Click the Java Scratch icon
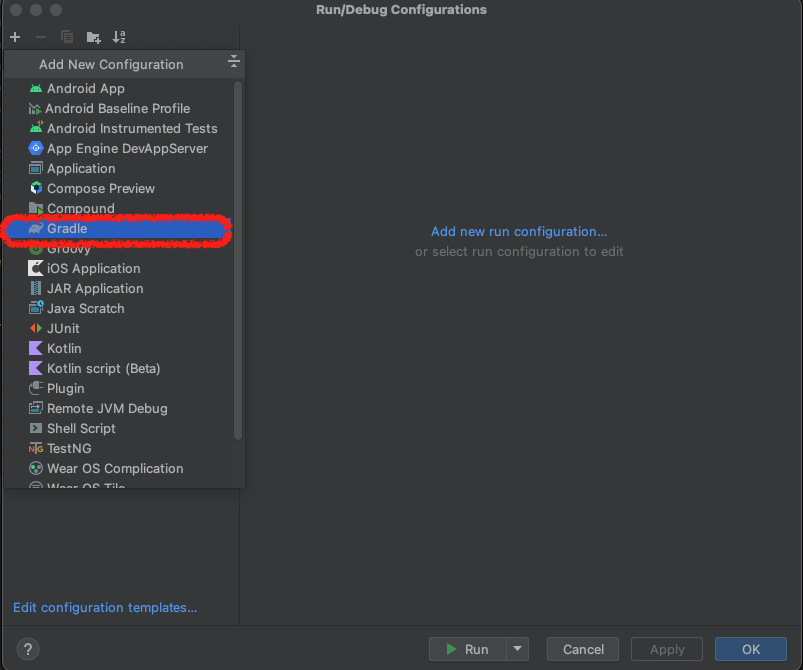The height and width of the screenshot is (670, 803). pyautogui.click(x=36, y=308)
